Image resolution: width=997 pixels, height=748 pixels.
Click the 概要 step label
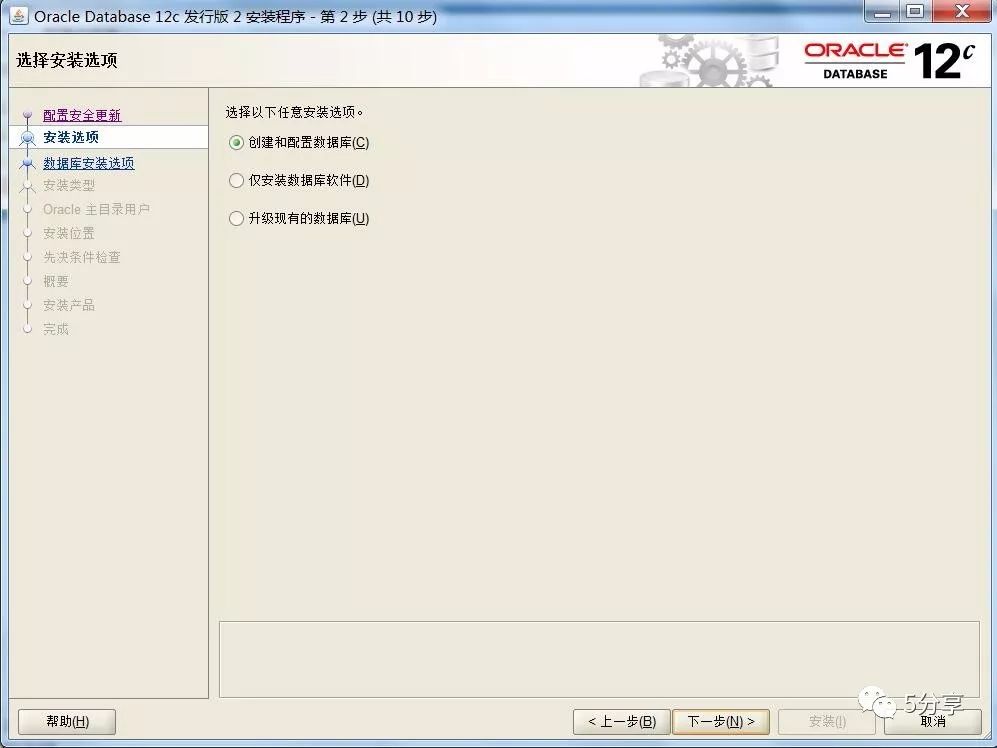[x=56, y=281]
